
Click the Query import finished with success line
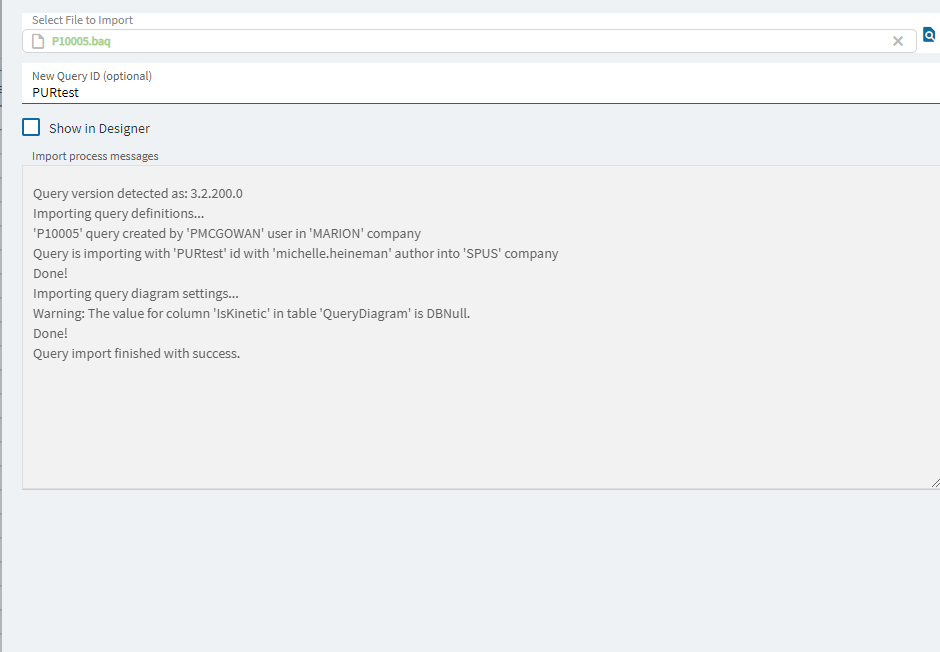point(136,353)
